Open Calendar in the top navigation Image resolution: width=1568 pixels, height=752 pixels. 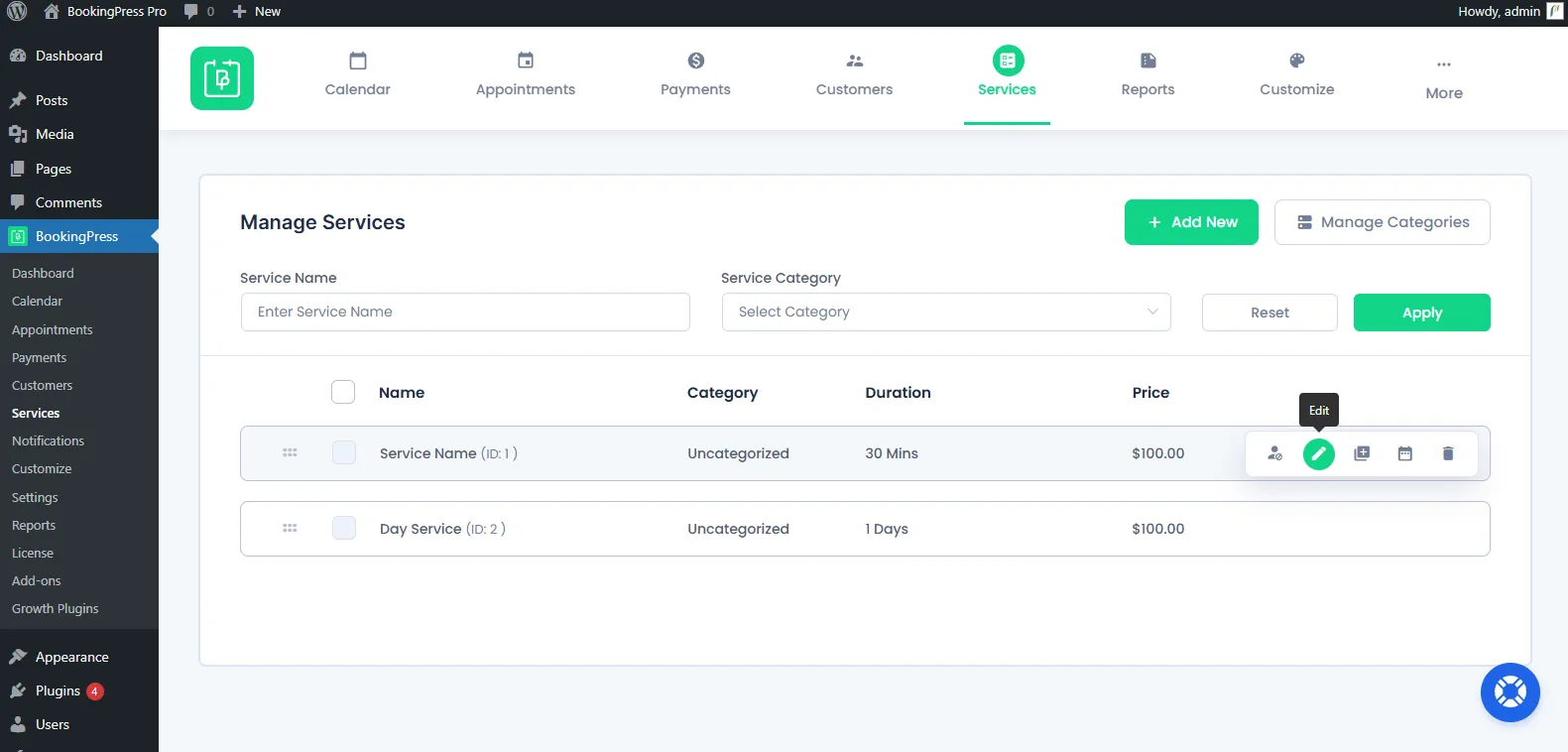click(x=358, y=75)
